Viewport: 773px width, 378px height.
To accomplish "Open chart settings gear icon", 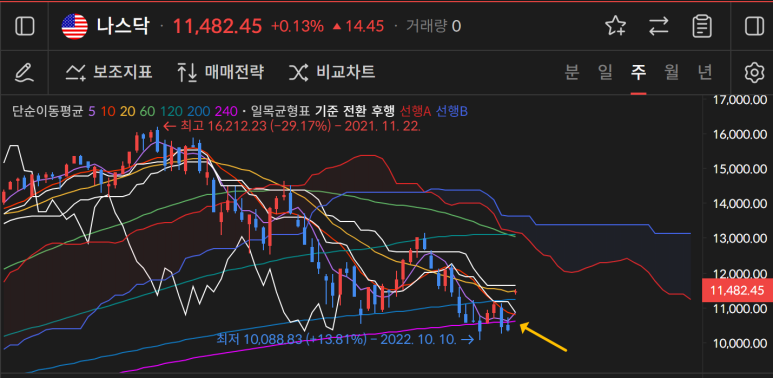I will coord(754,72).
